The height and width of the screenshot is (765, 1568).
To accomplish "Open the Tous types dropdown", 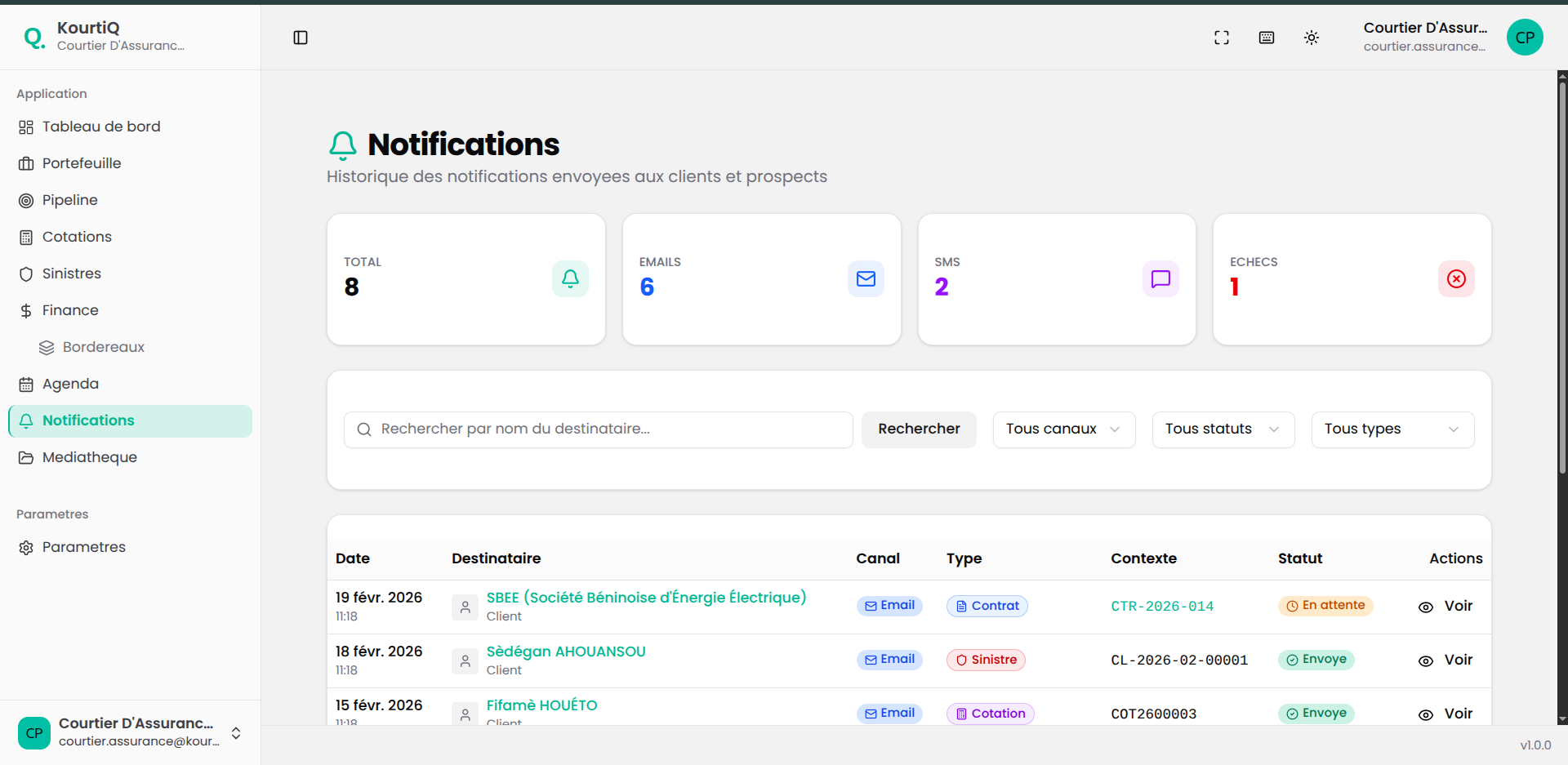I will pos(1392,429).
